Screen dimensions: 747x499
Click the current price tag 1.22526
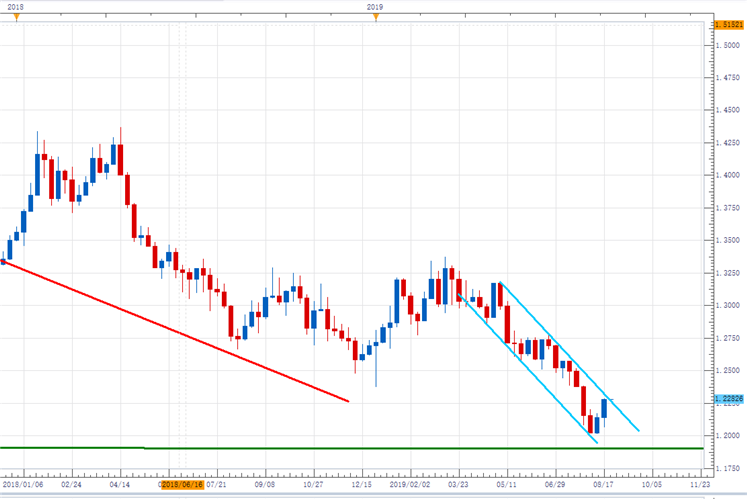coord(727,398)
